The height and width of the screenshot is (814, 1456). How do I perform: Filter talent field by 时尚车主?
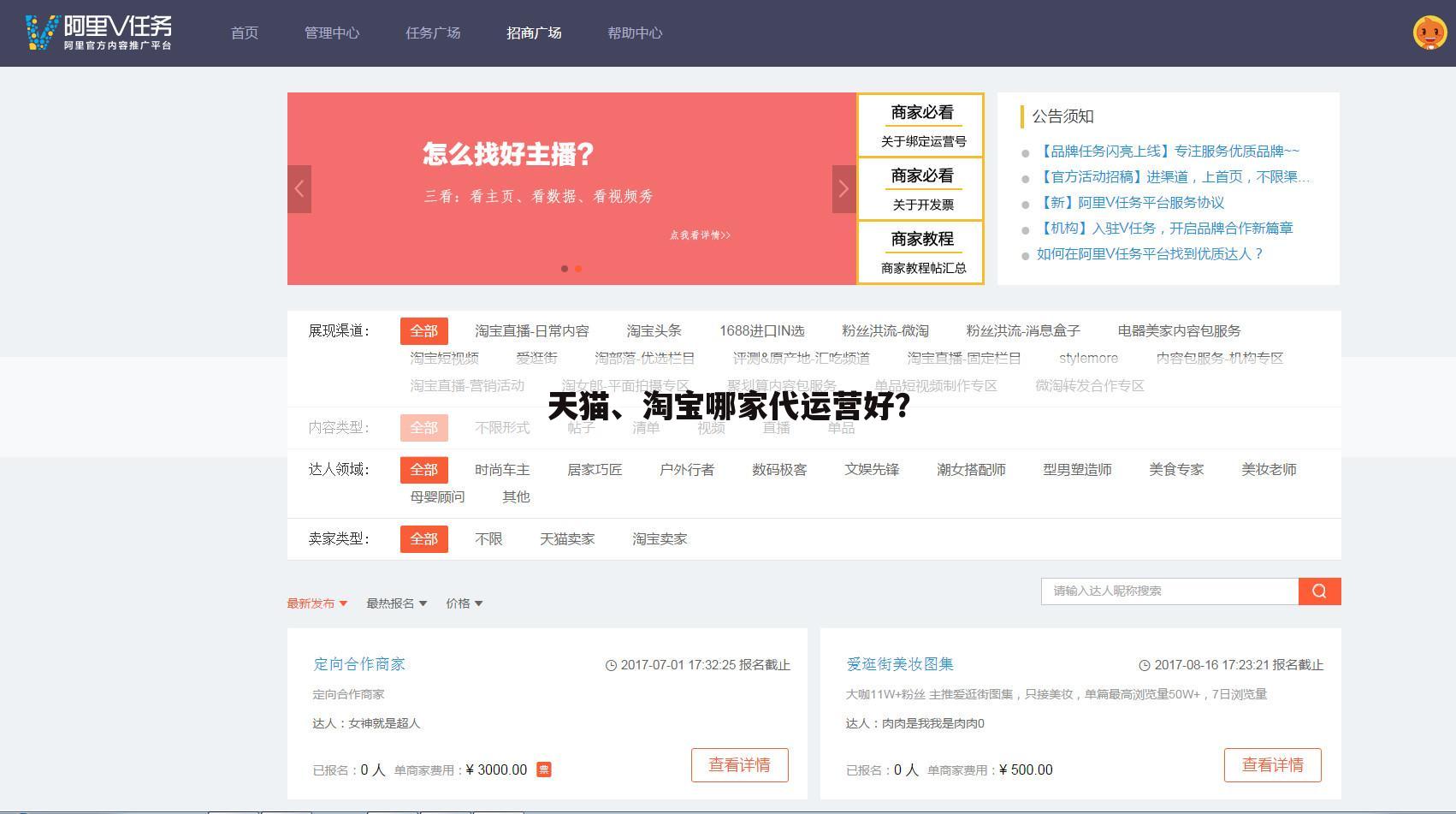coord(502,470)
